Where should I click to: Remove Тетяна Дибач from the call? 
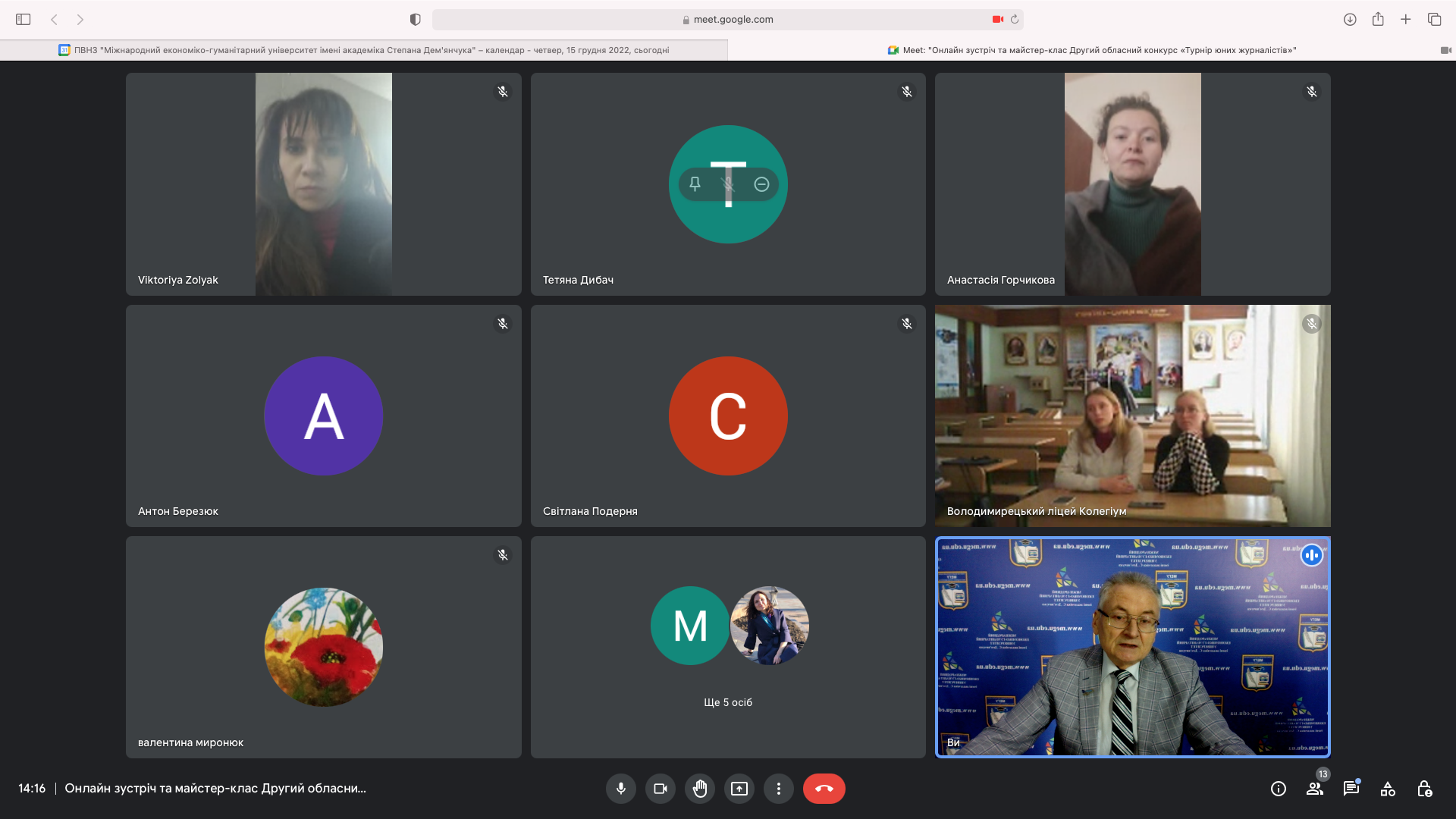[x=761, y=184]
